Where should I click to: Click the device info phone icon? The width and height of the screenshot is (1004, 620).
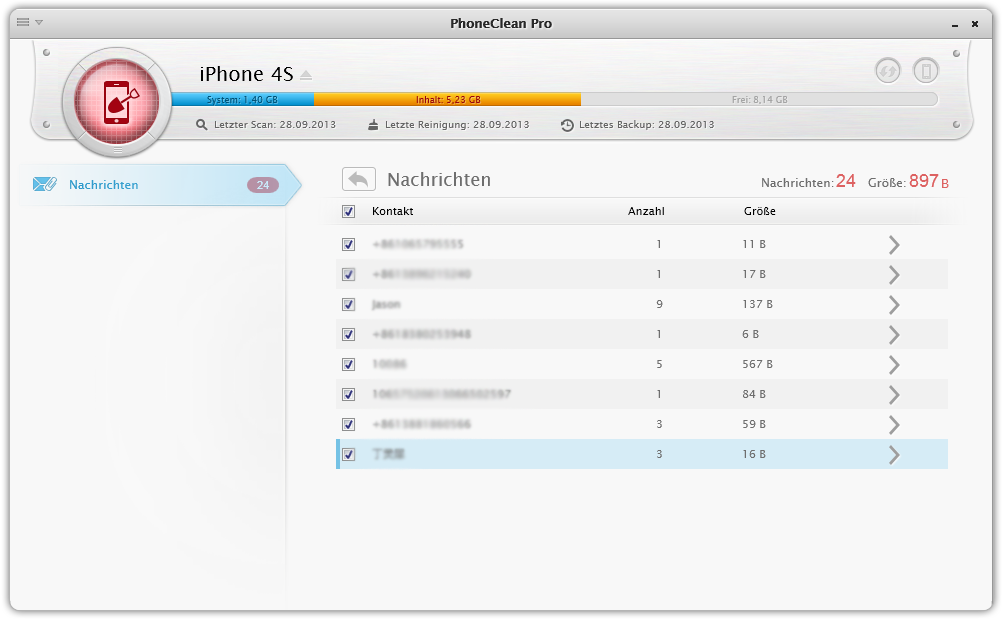click(x=926, y=70)
